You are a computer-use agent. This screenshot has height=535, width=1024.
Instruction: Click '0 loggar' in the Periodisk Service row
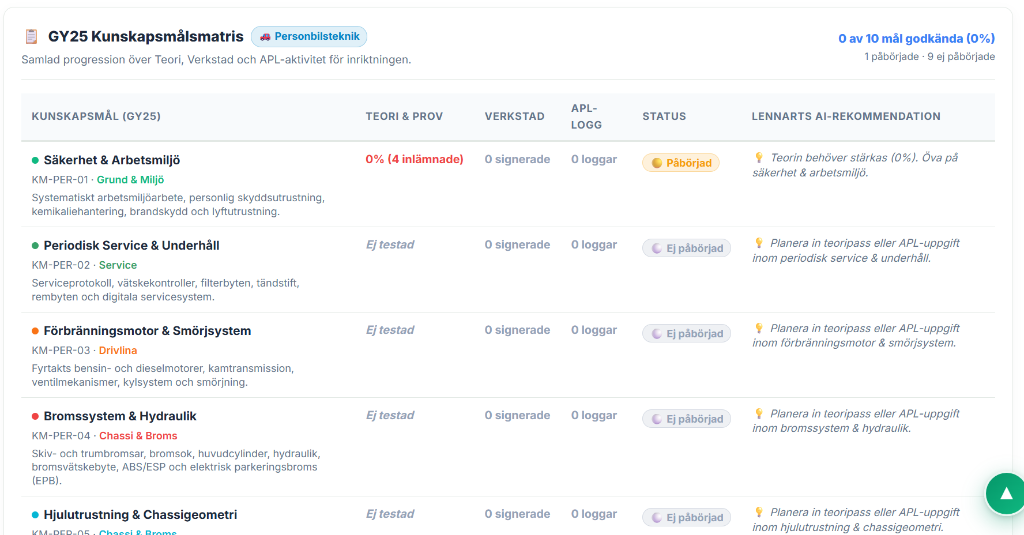(594, 245)
